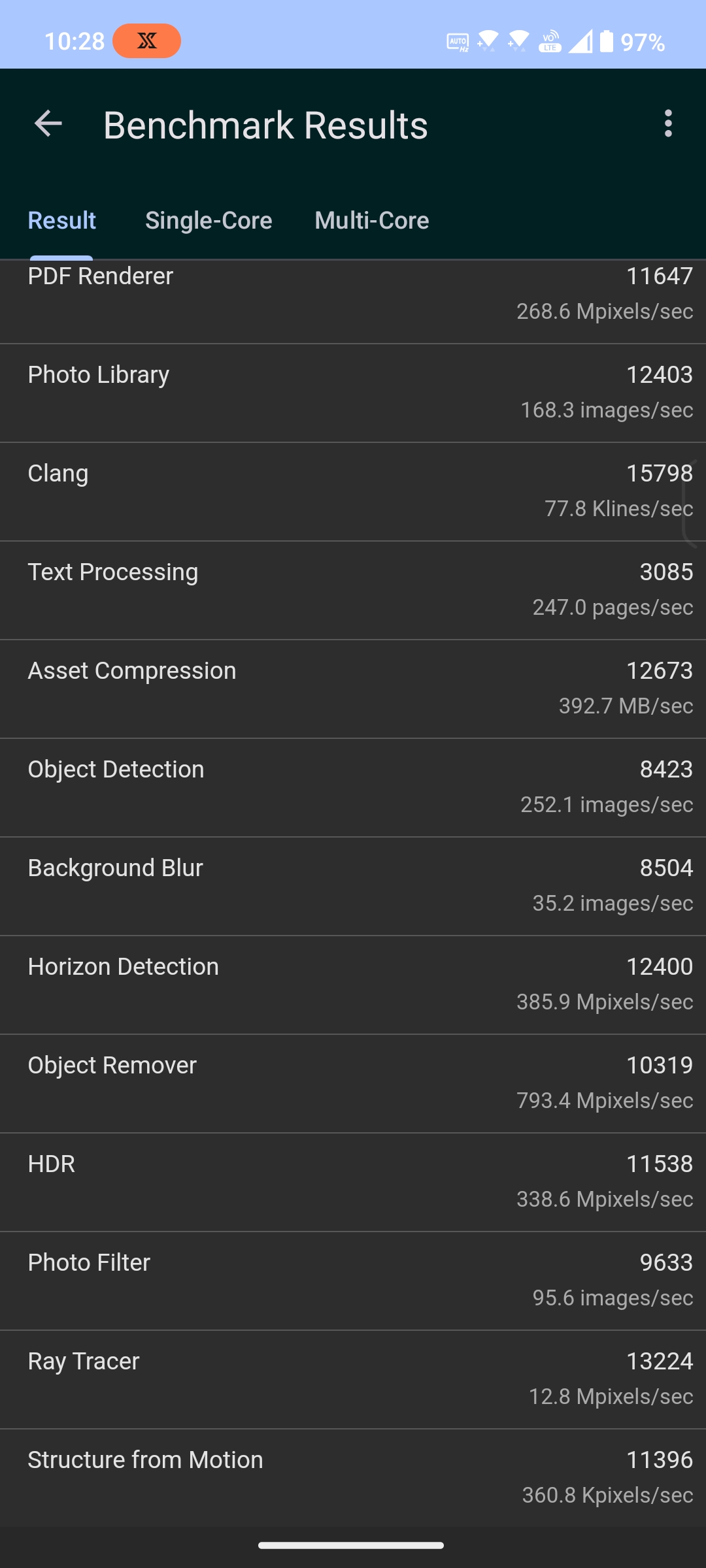Image resolution: width=706 pixels, height=1568 pixels.
Task: Tap the side edge scroll handle
Action: [x=690, y=503]
